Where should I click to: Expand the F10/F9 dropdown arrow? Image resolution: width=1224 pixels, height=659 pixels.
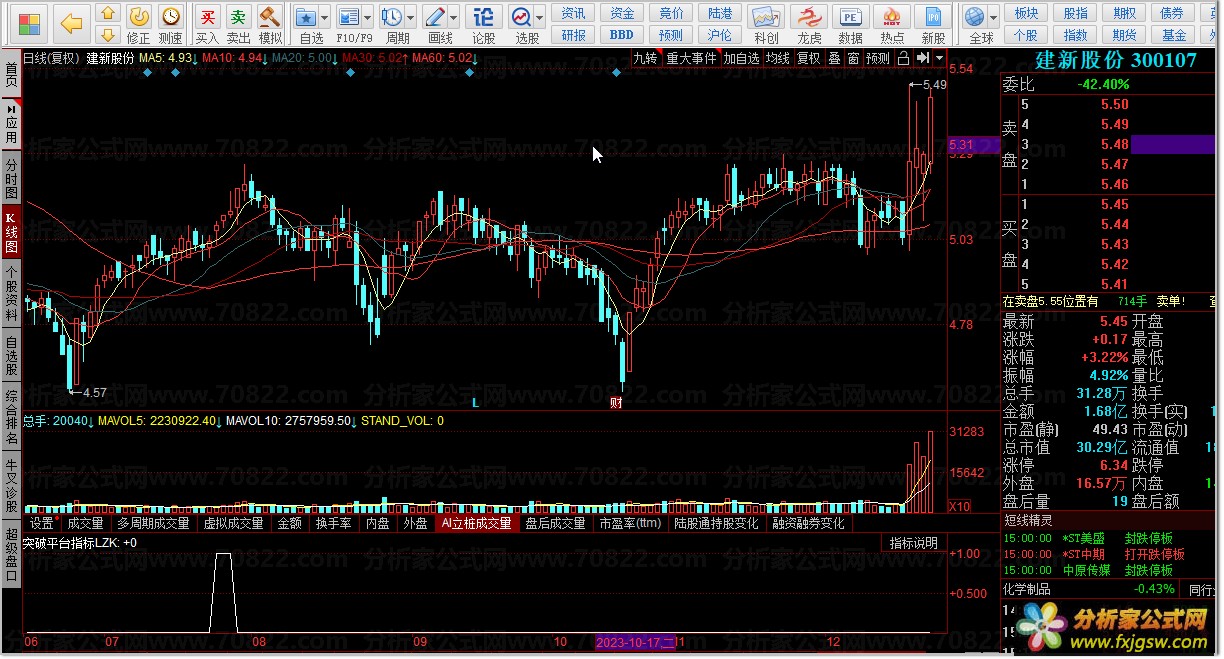[x=368, y=18]
